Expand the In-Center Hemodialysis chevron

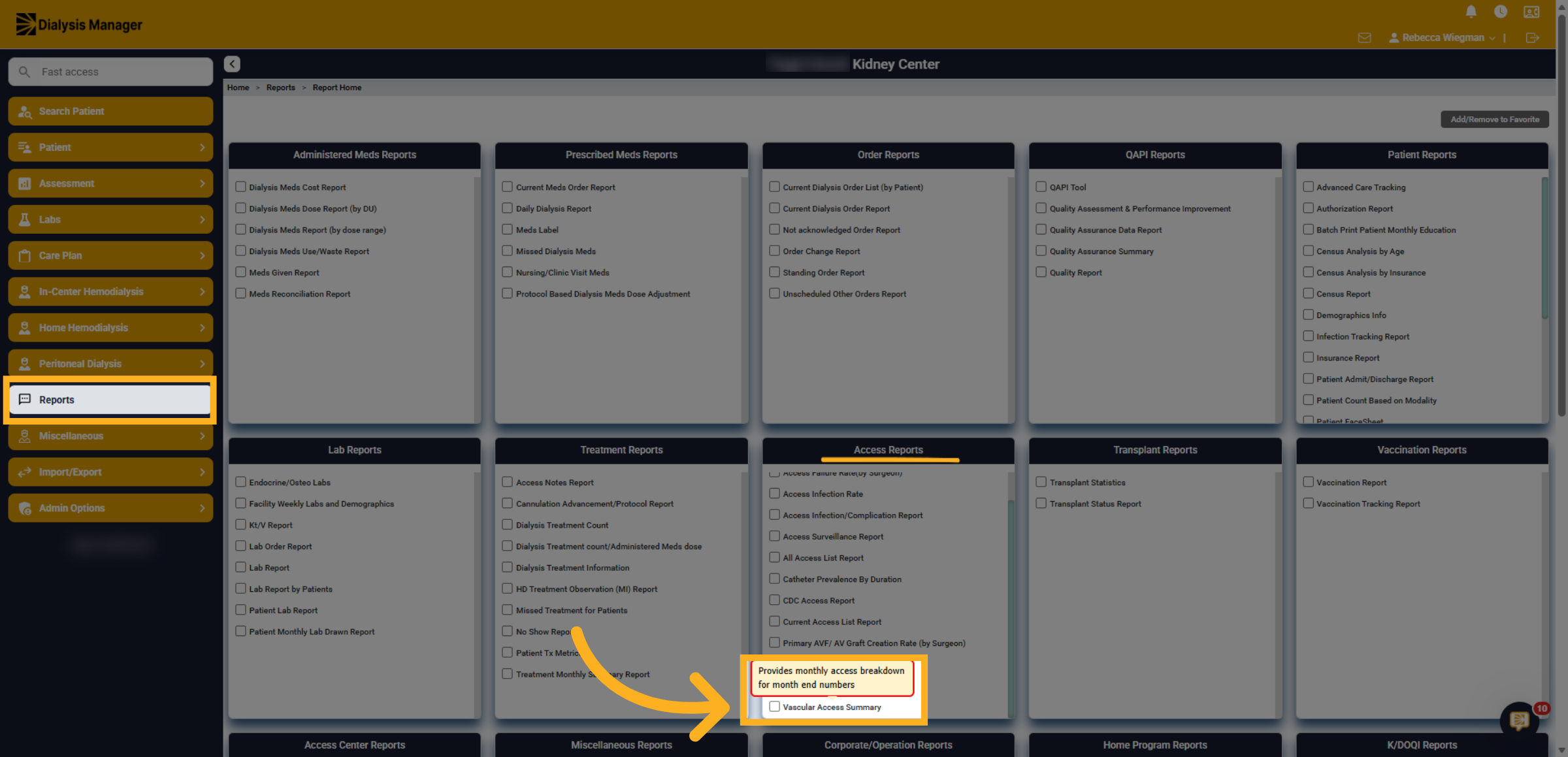click(202, 292)
